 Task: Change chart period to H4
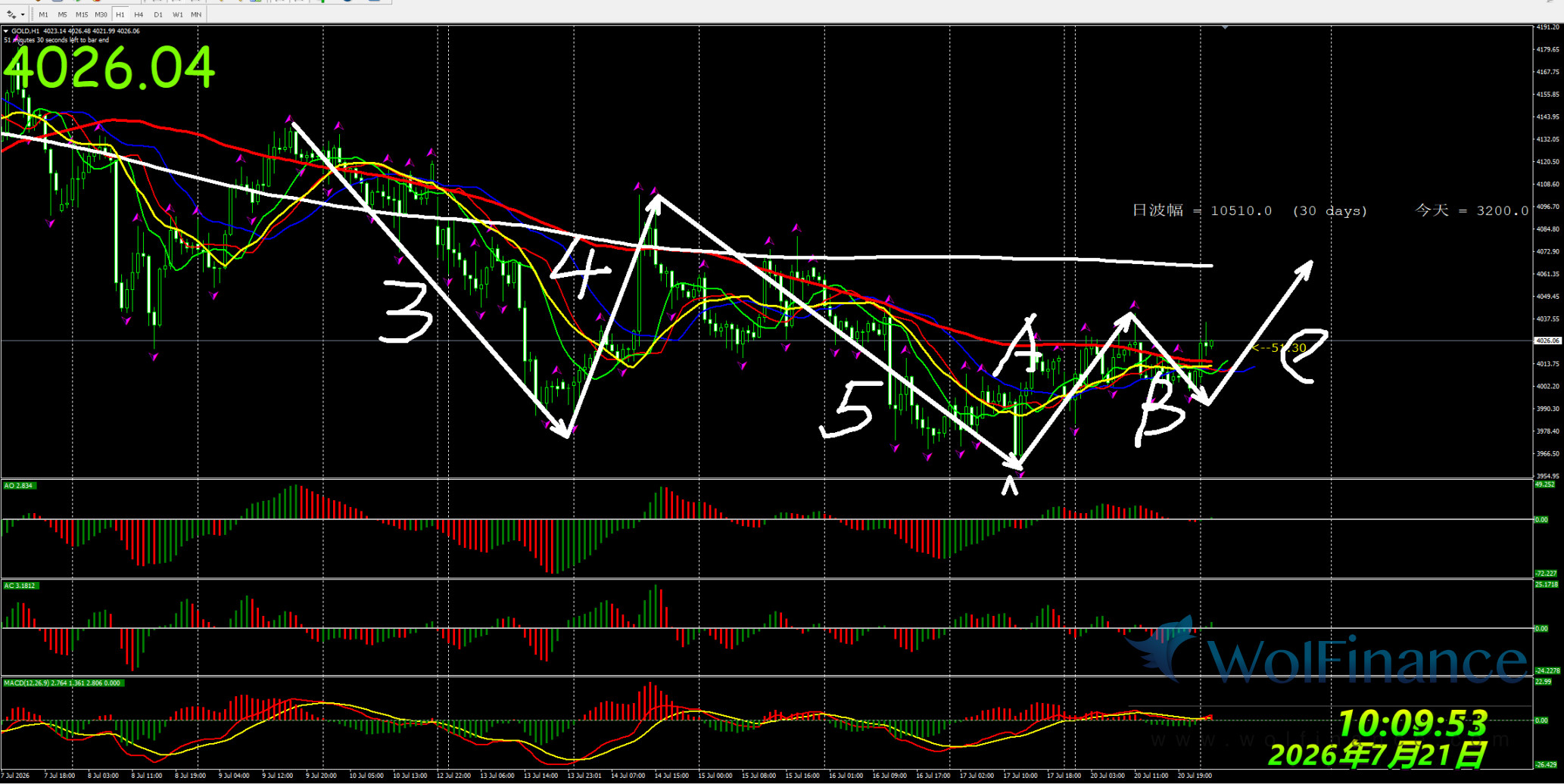tap(139, 14)
